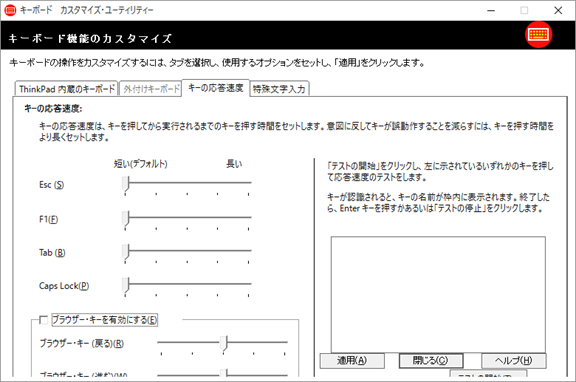Open the ThinkPad 内蔵のキーボード tab

tap(66, 89)
